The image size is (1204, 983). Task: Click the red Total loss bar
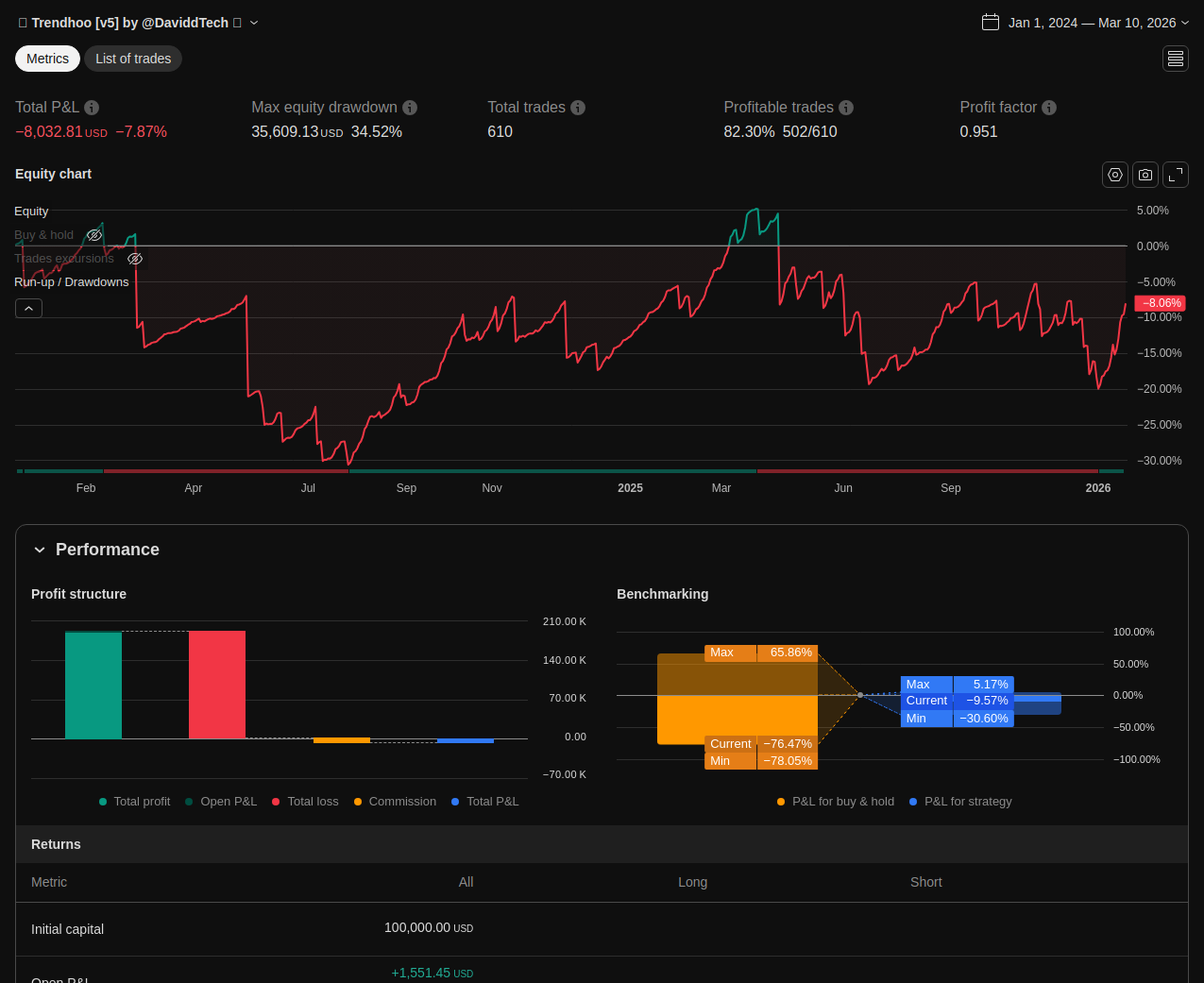tap(217, 685)
